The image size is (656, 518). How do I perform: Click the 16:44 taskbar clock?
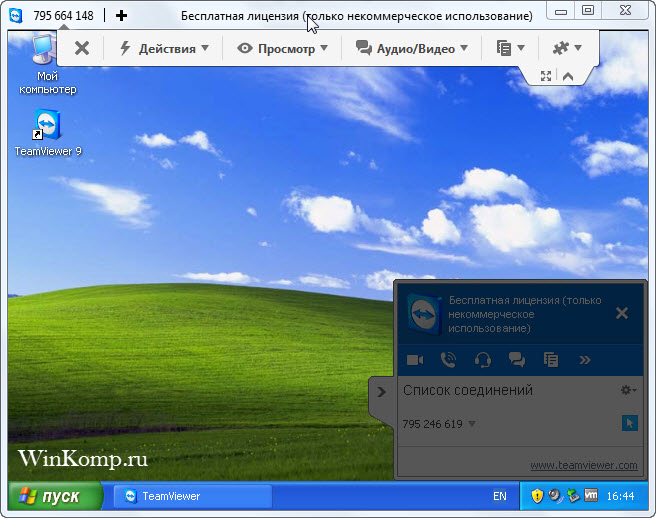(620, 496)
